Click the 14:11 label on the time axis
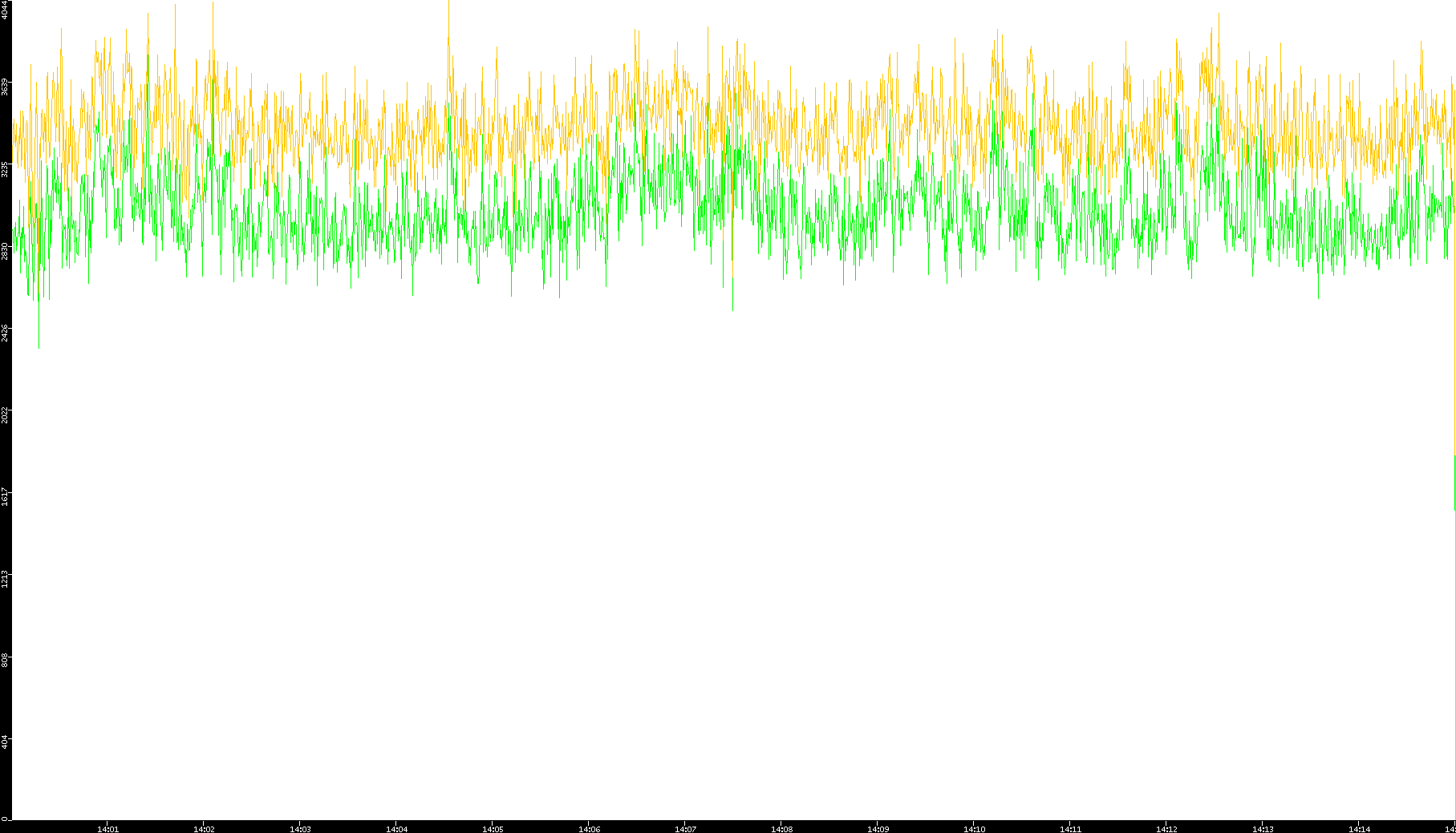 (x=1070, y=829)
